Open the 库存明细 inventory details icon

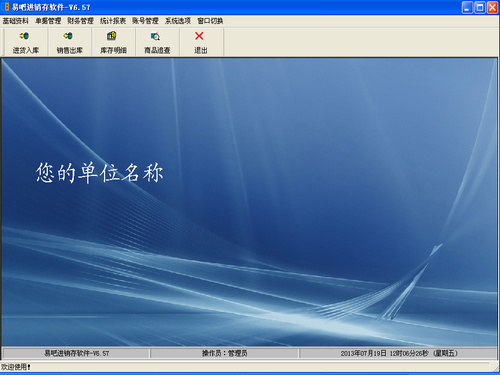coord(113,42)
